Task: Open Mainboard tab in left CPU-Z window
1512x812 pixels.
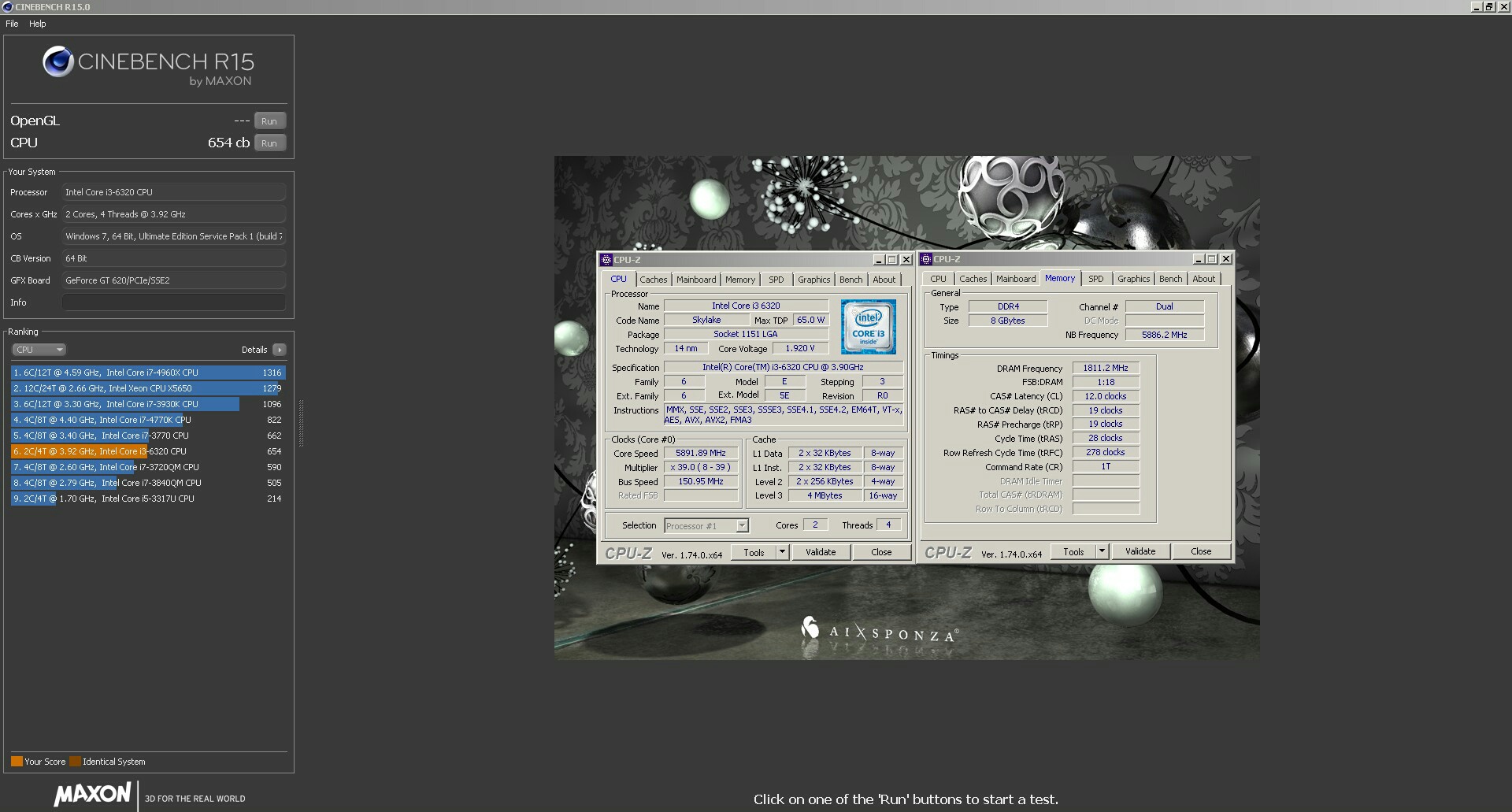Action: point(696,280)
